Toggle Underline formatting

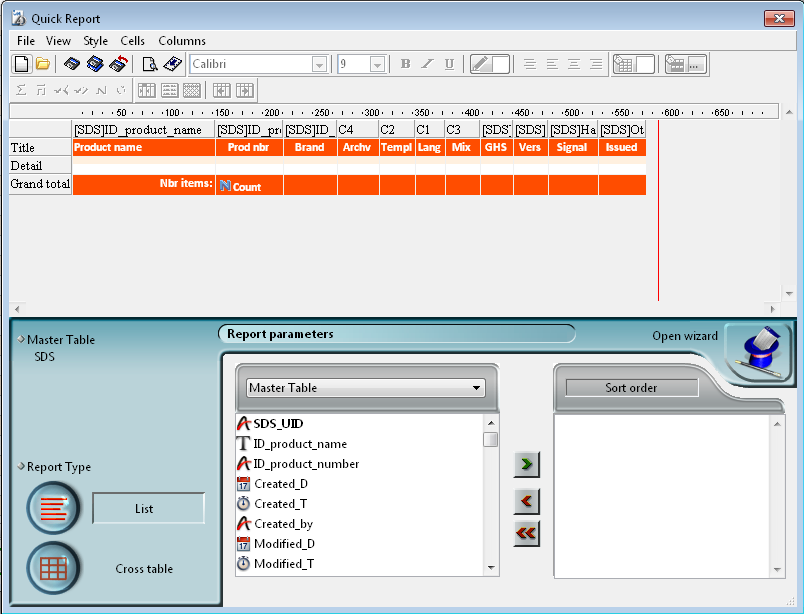pos(450,64)
